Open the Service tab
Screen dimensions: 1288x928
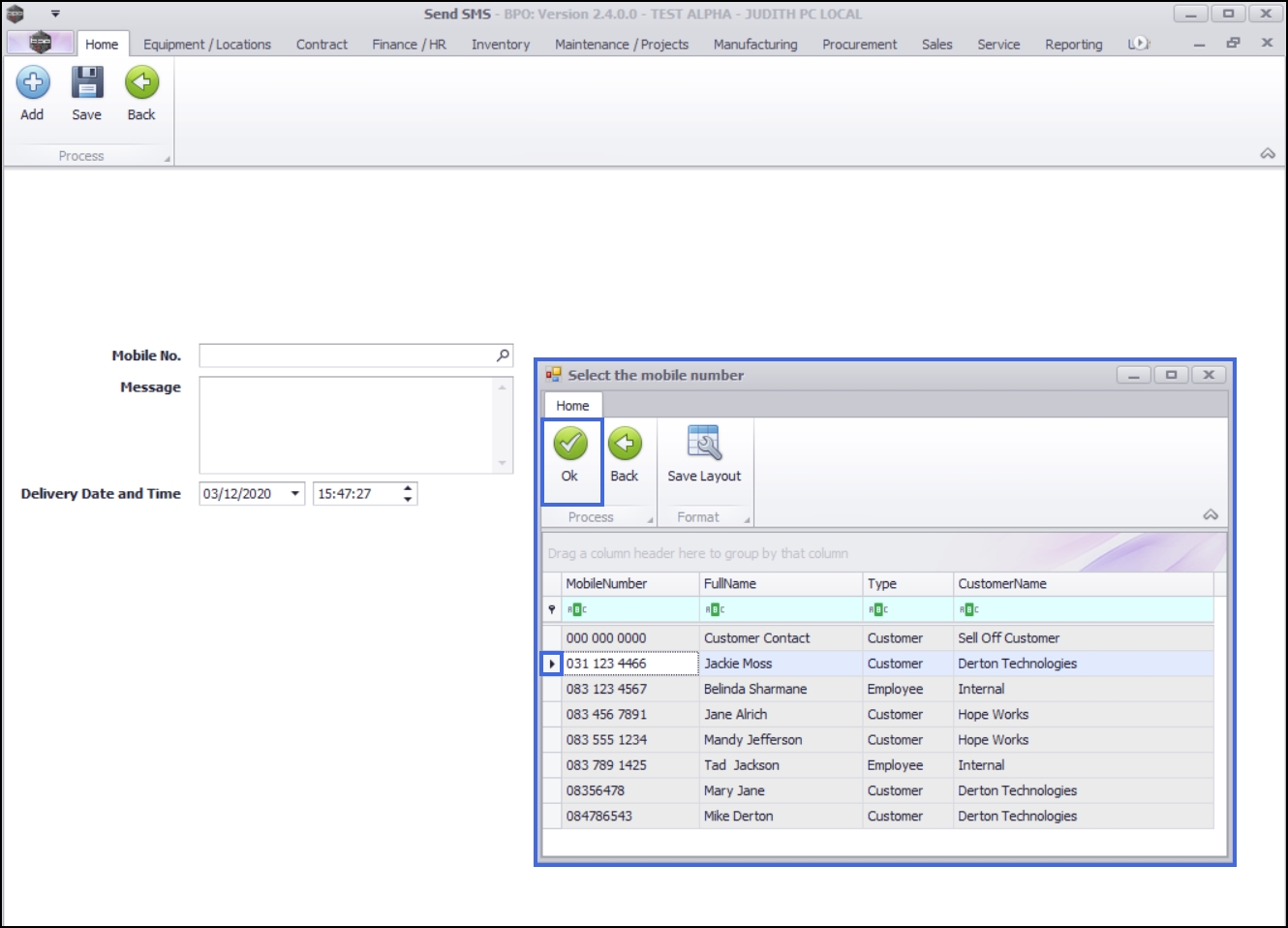click(998, 45)
